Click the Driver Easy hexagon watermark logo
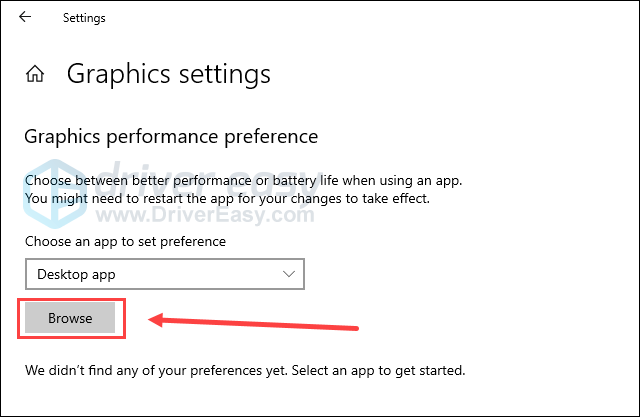The image size is (640, 417). tap(55, 193)
